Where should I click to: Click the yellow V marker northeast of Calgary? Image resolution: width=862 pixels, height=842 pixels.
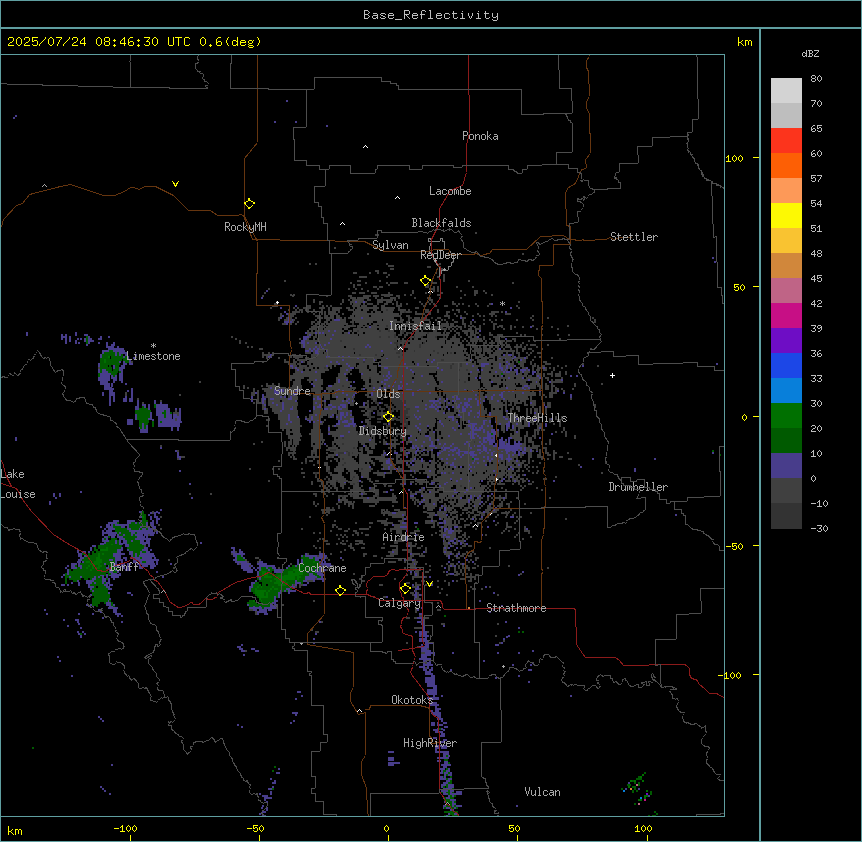coord(429,584)
